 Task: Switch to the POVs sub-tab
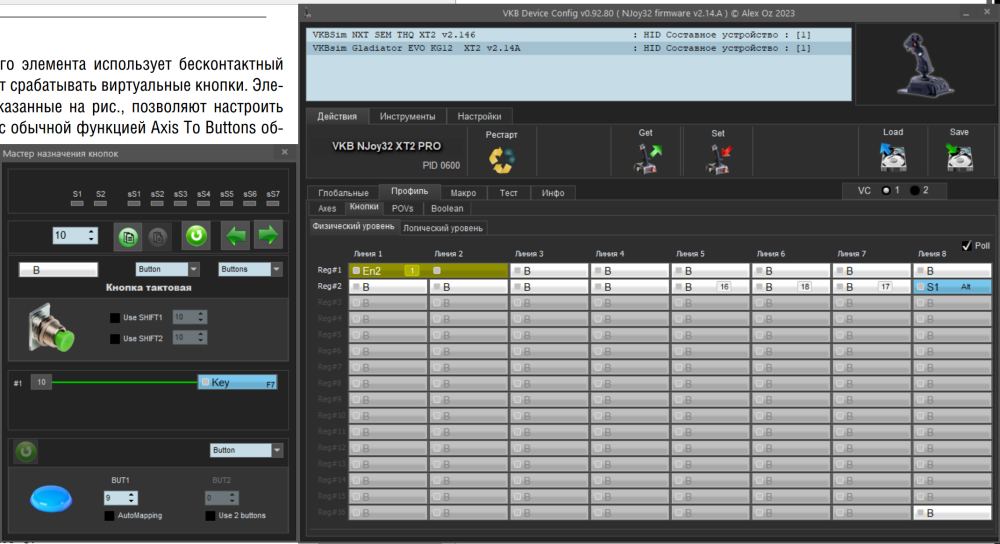pyautogui.click(x=402, y=209)
